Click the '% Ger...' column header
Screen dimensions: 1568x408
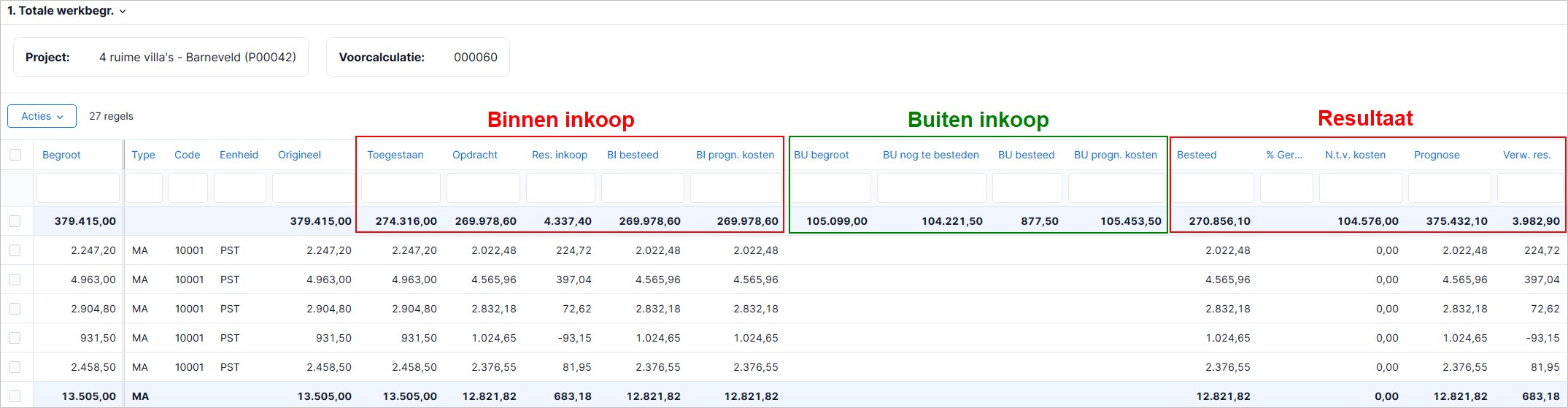[1284, 155]
